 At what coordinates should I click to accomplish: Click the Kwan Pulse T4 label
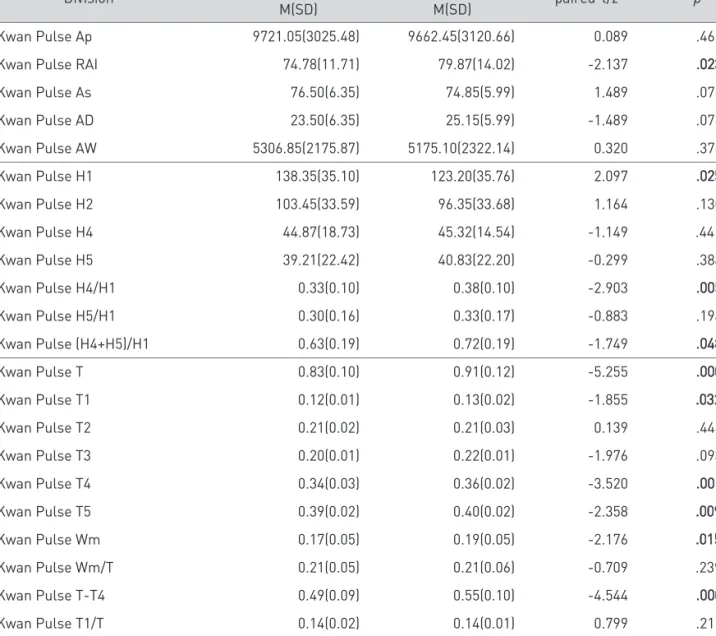[x=45, y=484]
